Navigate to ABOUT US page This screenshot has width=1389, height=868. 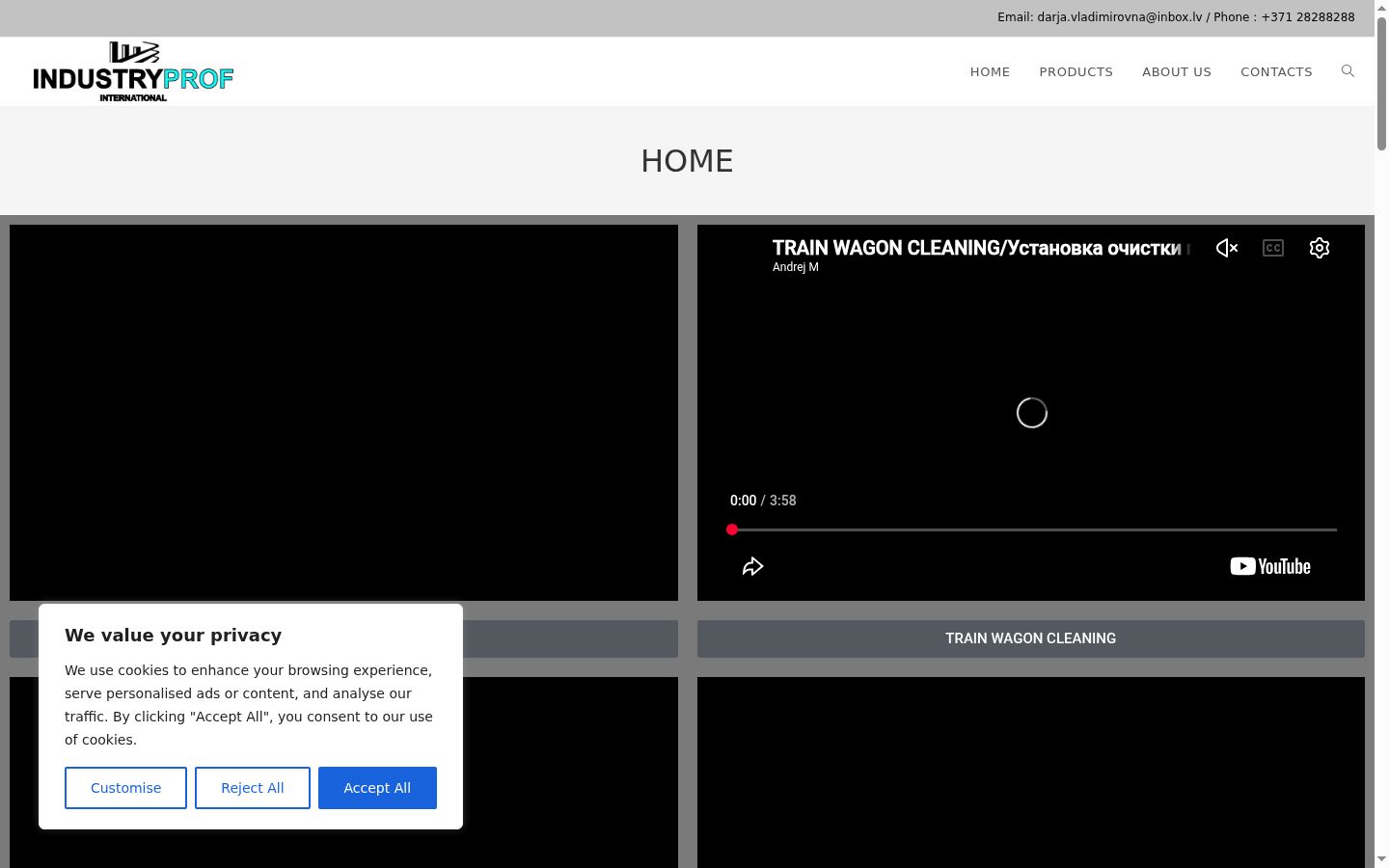click(x=1177, y=71)
